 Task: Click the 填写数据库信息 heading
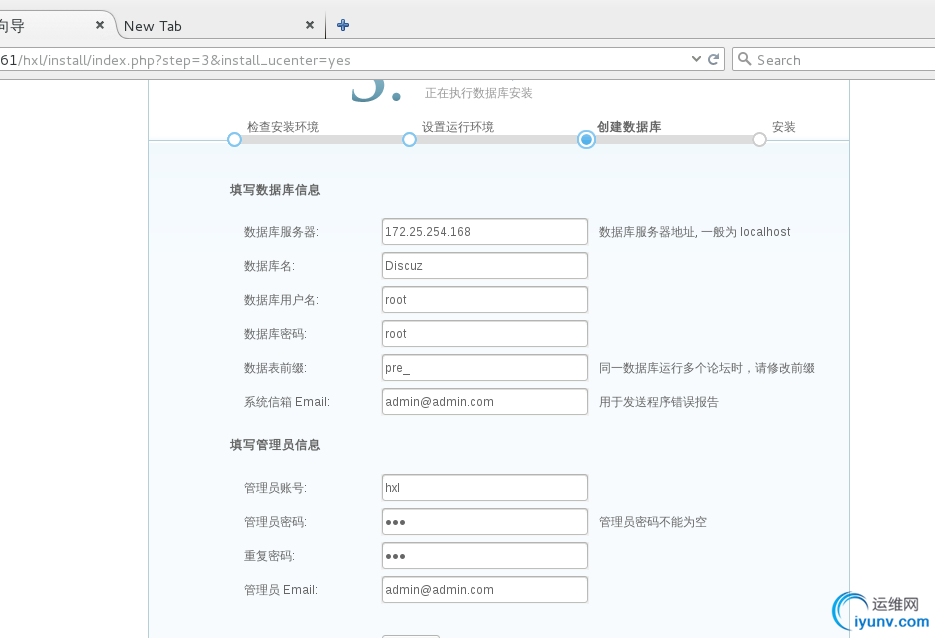pyautogui.click(x=275, y=190)
